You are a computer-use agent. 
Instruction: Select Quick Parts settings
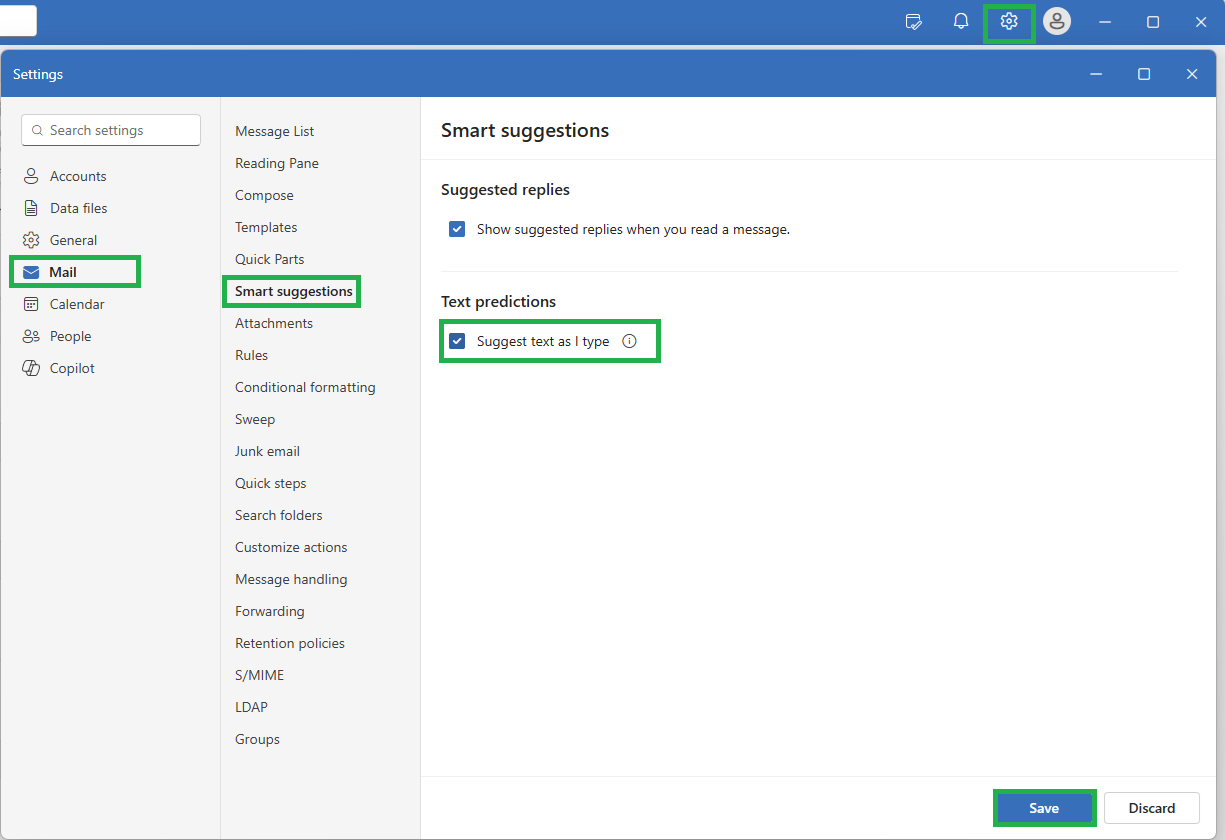[x=270, y=259]
